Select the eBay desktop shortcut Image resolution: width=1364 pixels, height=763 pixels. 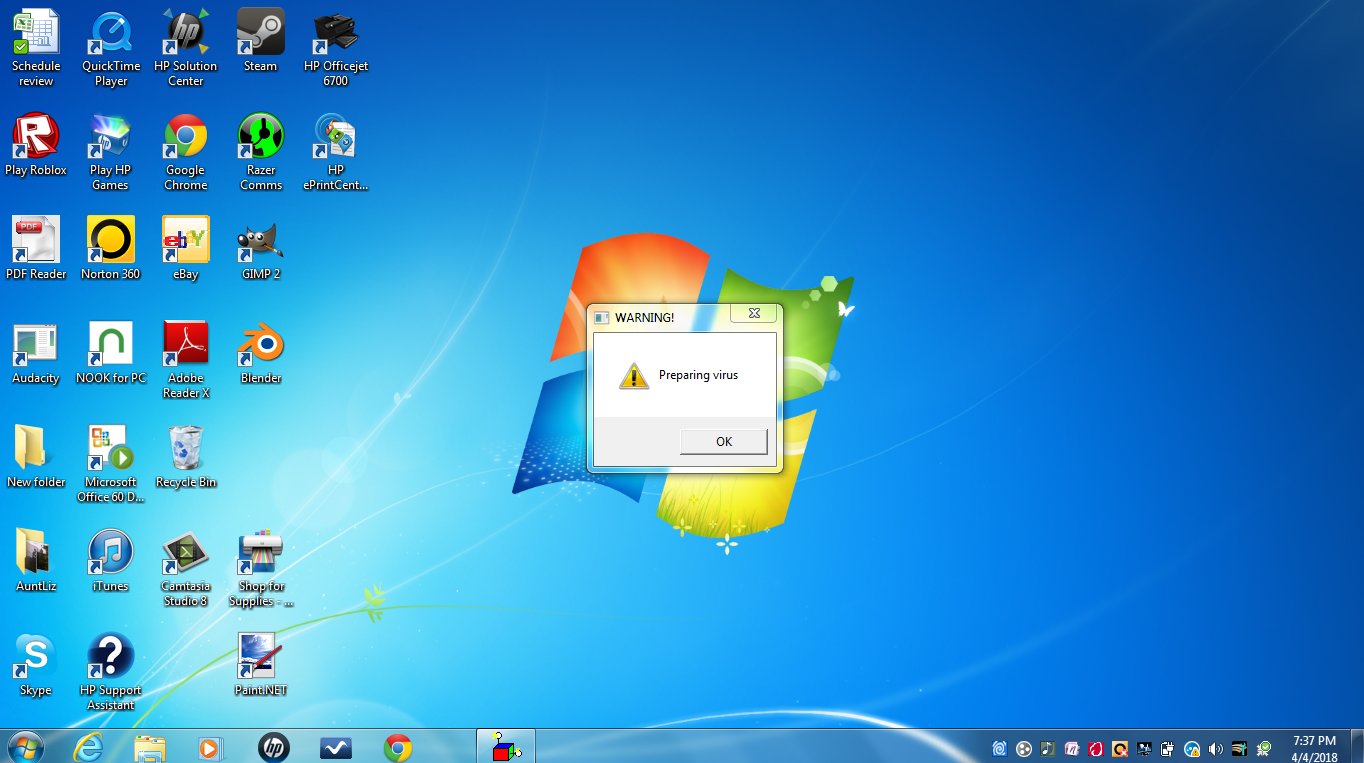pos(186,249)
